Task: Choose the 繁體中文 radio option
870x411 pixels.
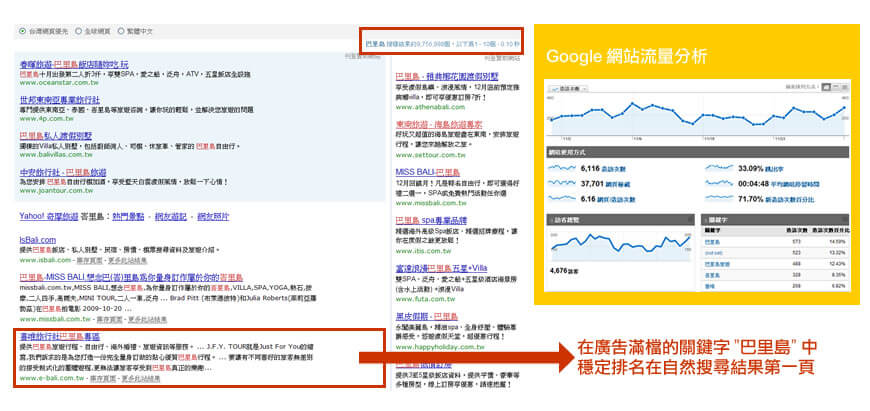Action: [x=121, y=32]
